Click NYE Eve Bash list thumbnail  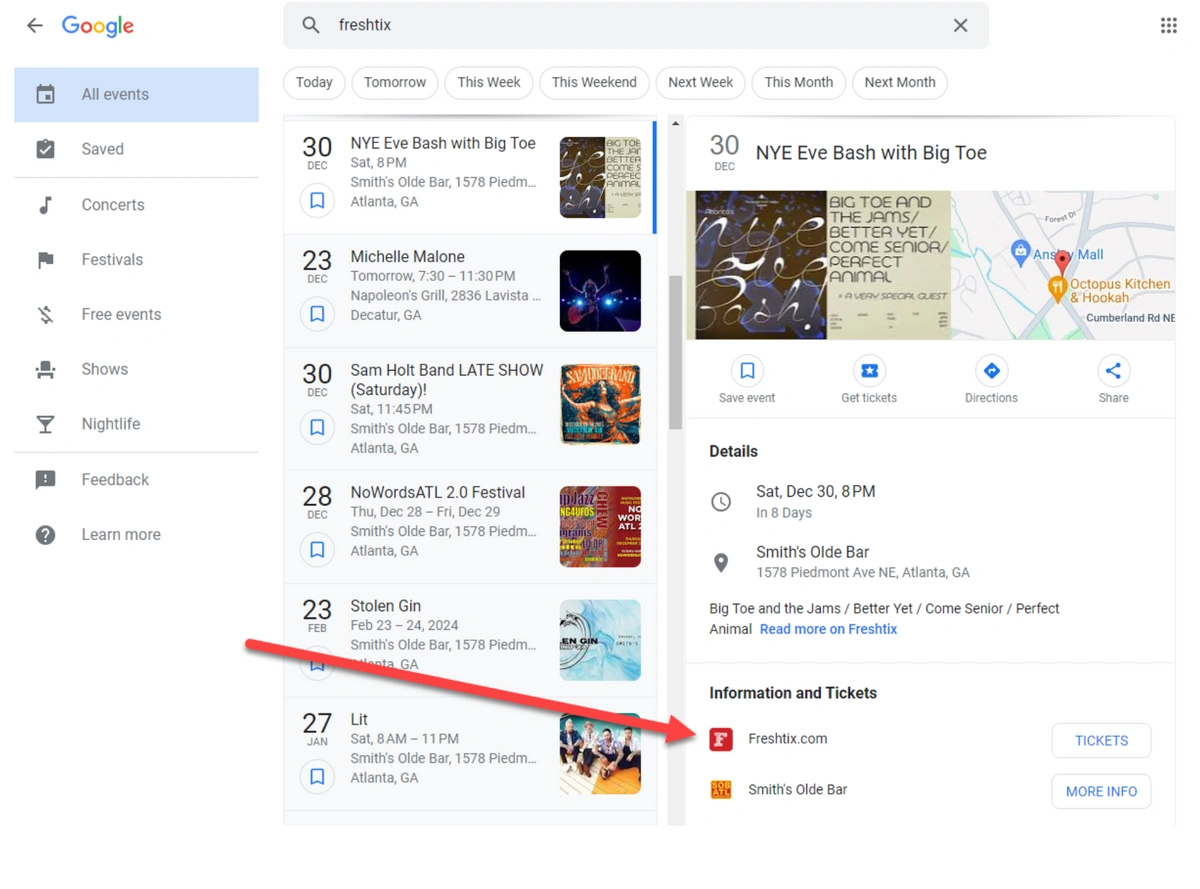[600, 178]
